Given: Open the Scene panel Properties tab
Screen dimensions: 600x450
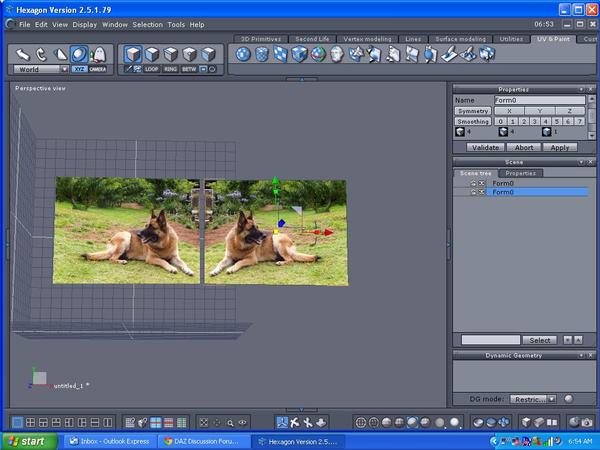Looking at the screenshot, I should pos(520,173).
